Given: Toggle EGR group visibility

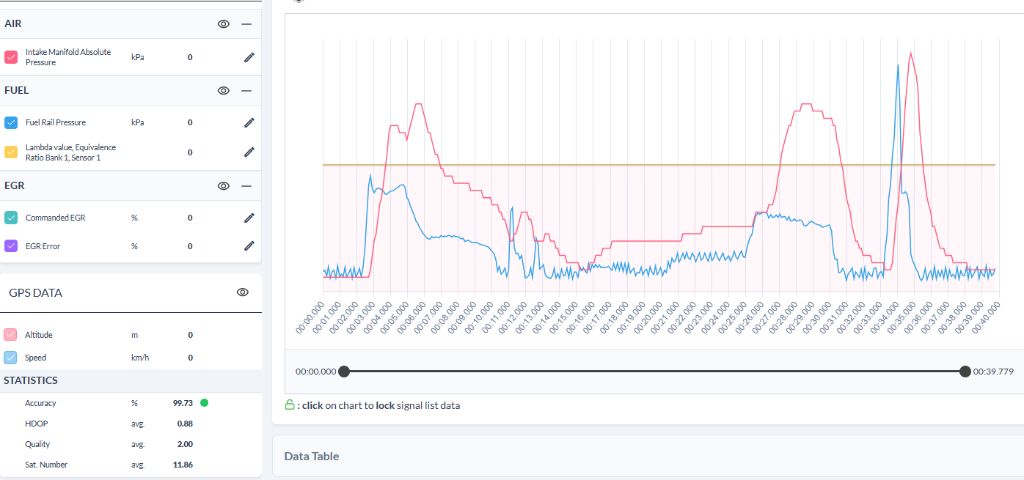Looking at the screenshot, I should tap(223, 186).
